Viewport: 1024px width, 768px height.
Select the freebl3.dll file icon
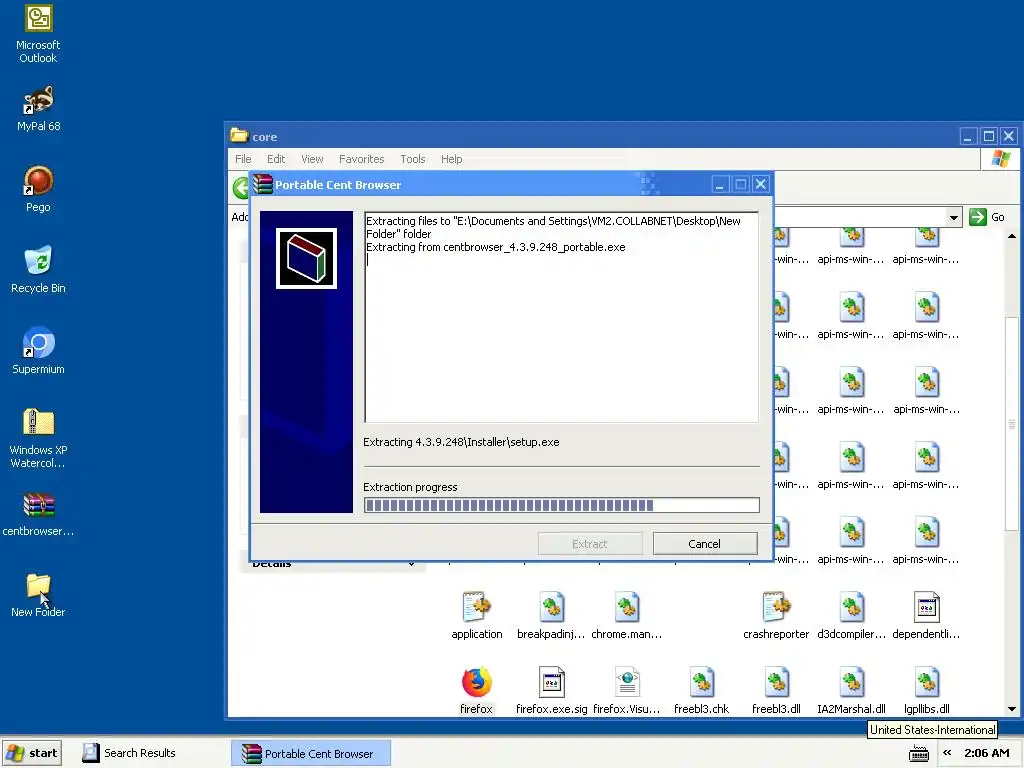(x=776, y=691)
